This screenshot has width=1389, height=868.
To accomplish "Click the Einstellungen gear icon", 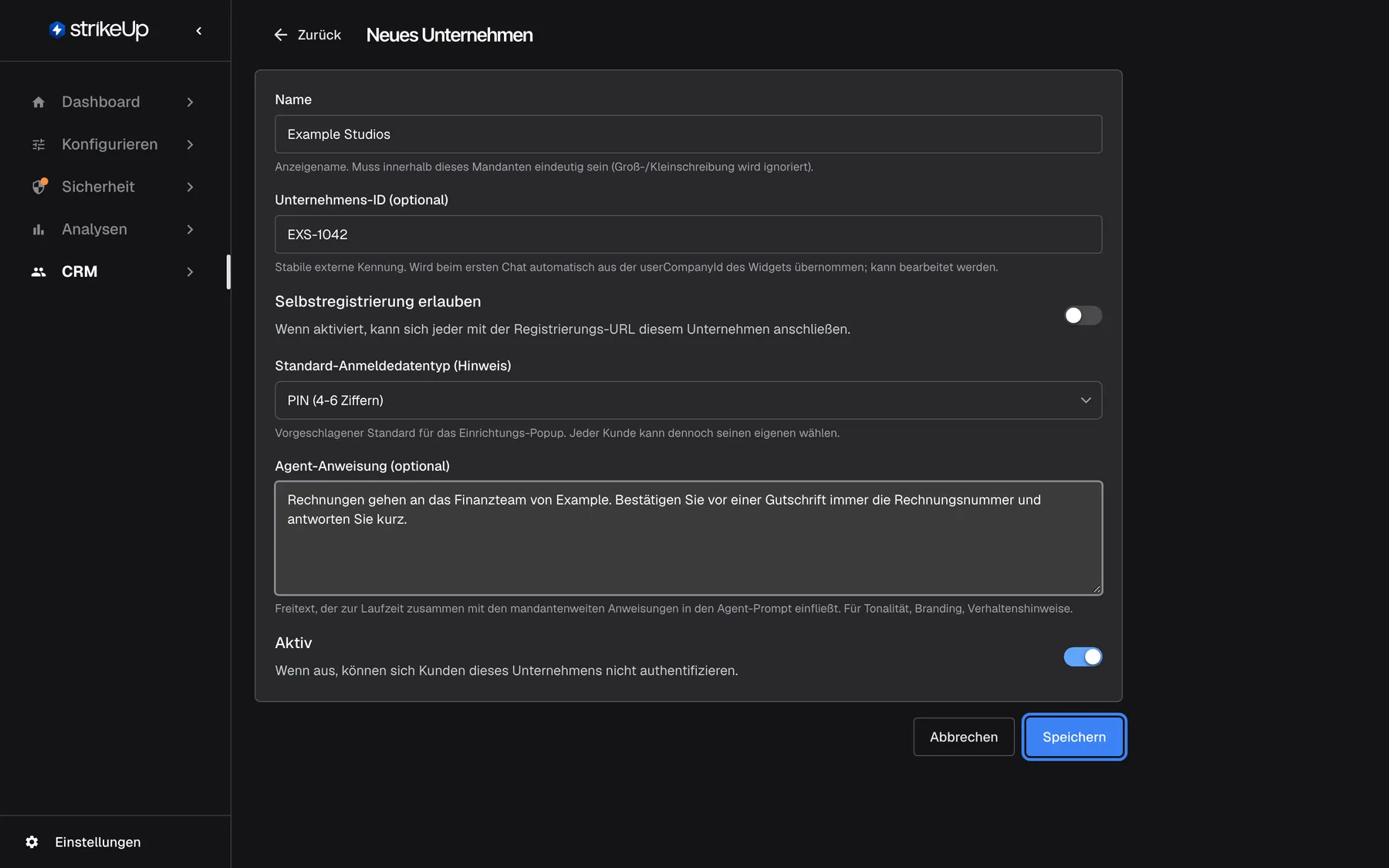I will point(32,842).
